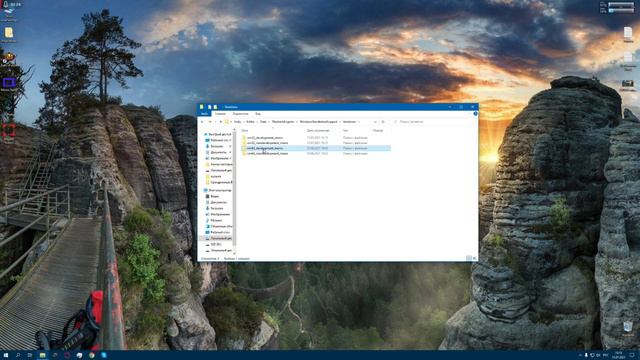The width and height of the screenshot is (640, 360).
Task: Select the win32_development_mono folder
Action: click(315, 138)
